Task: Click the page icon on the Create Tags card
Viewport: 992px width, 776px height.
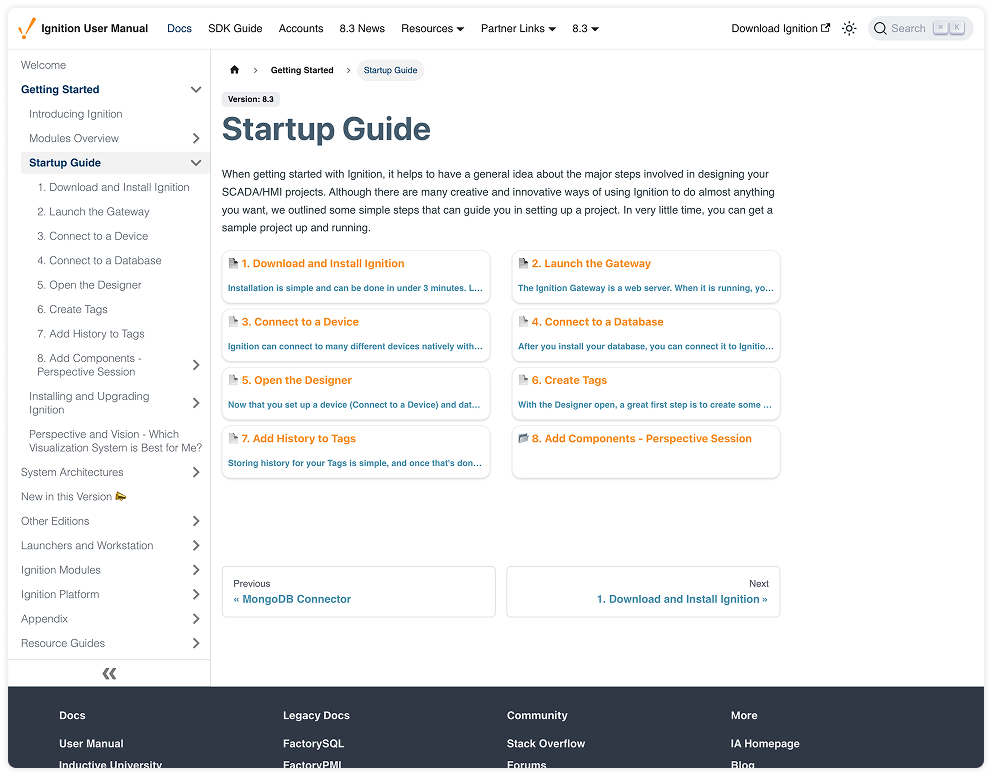Action: (524, 380)
